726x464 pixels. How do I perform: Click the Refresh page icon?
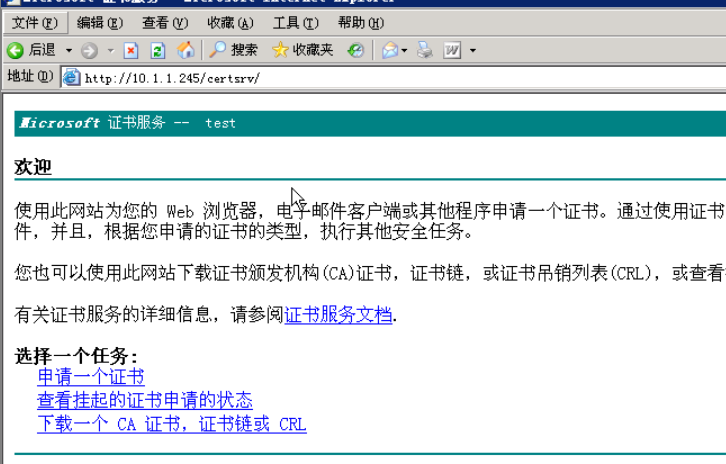tap(158, 50)
